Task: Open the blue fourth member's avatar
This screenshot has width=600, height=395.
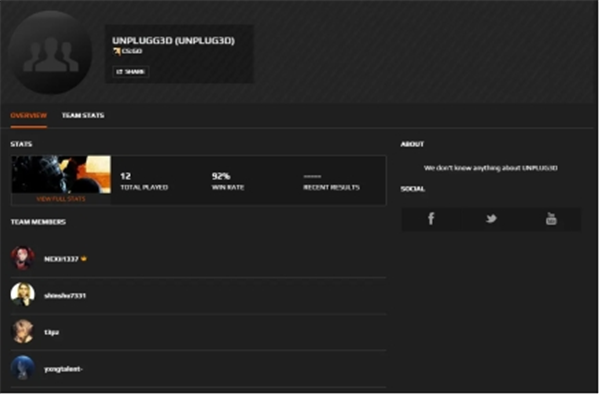Action: pyautogui.click(x=23, y=368)
